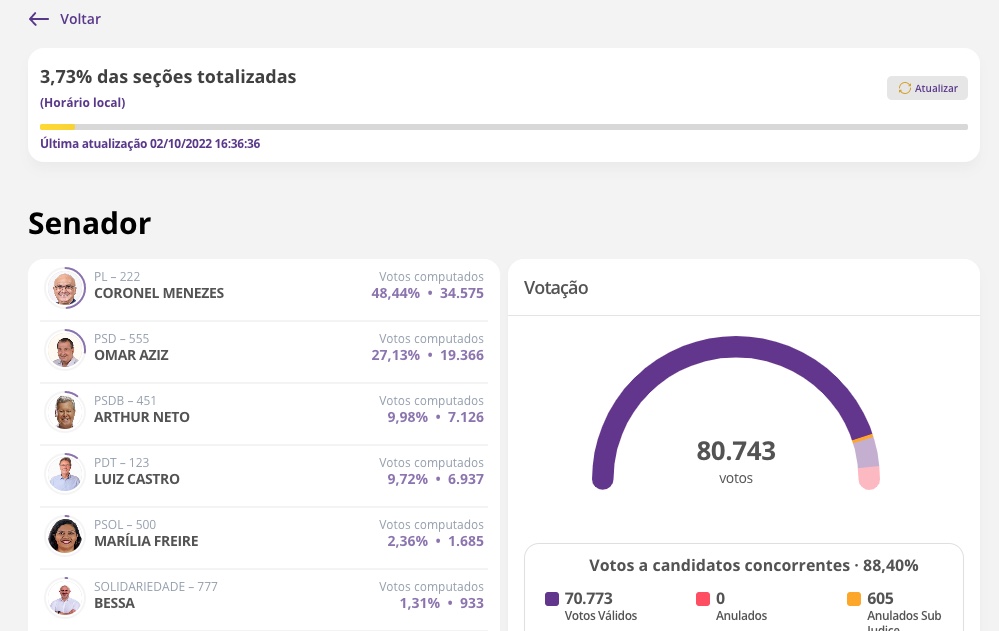Click the back arrow icon
999x631 pixels.
(39, 19)
